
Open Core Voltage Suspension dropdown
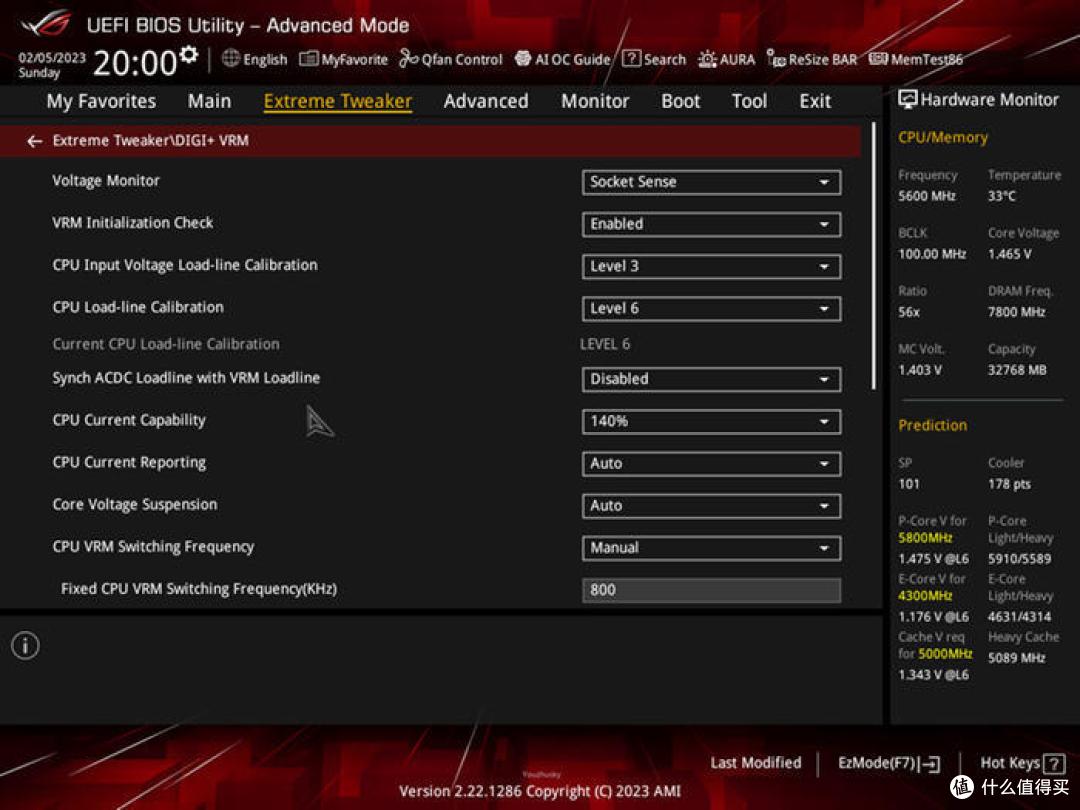(711, 506)
